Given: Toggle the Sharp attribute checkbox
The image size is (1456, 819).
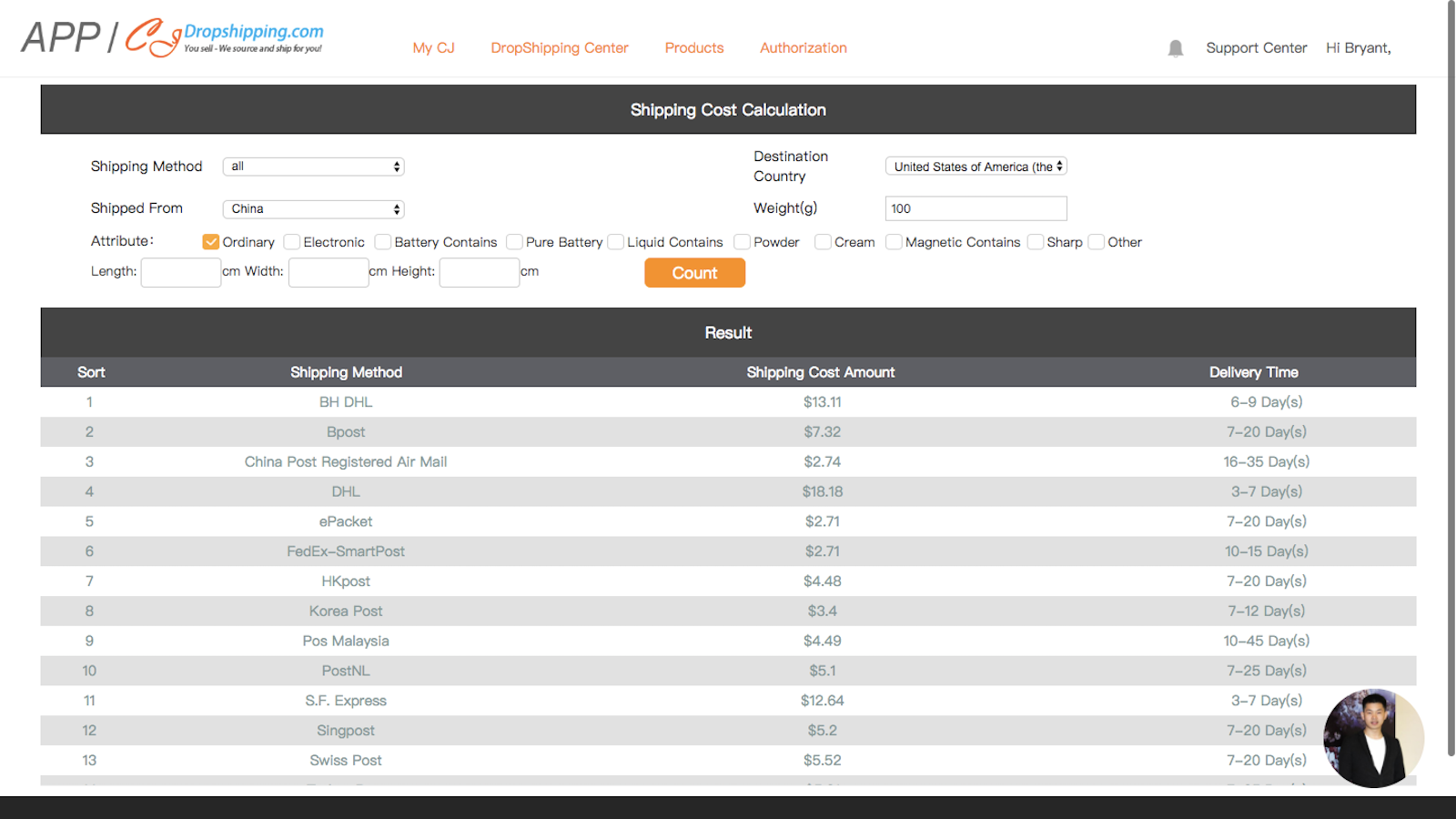Looking at the screenshot, I should (1036, 242).
